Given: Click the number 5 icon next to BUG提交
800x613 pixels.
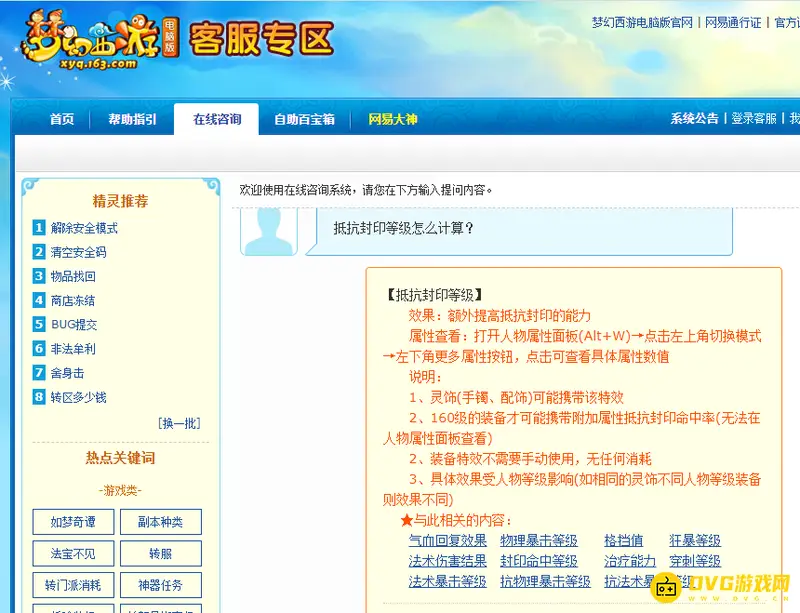Looking at the screenshot, I should click(x=39, y=324).
